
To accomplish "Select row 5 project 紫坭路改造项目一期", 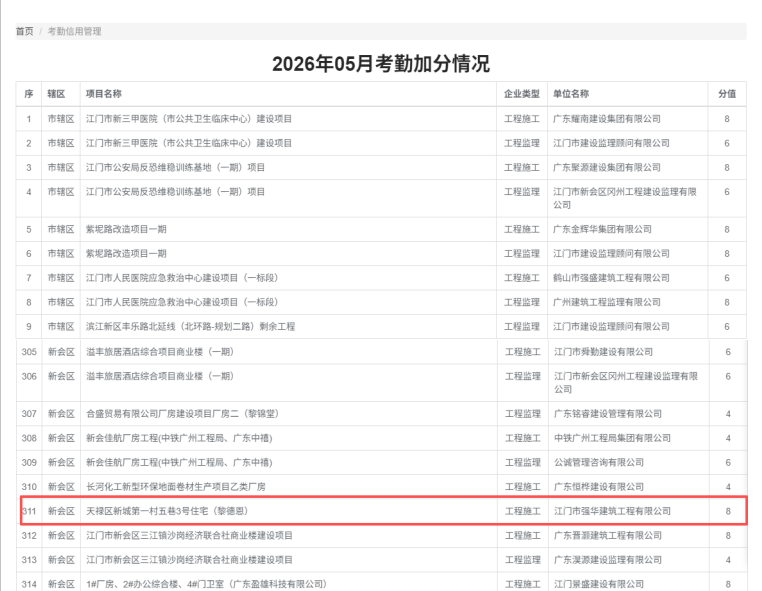I will pos(126,229).
